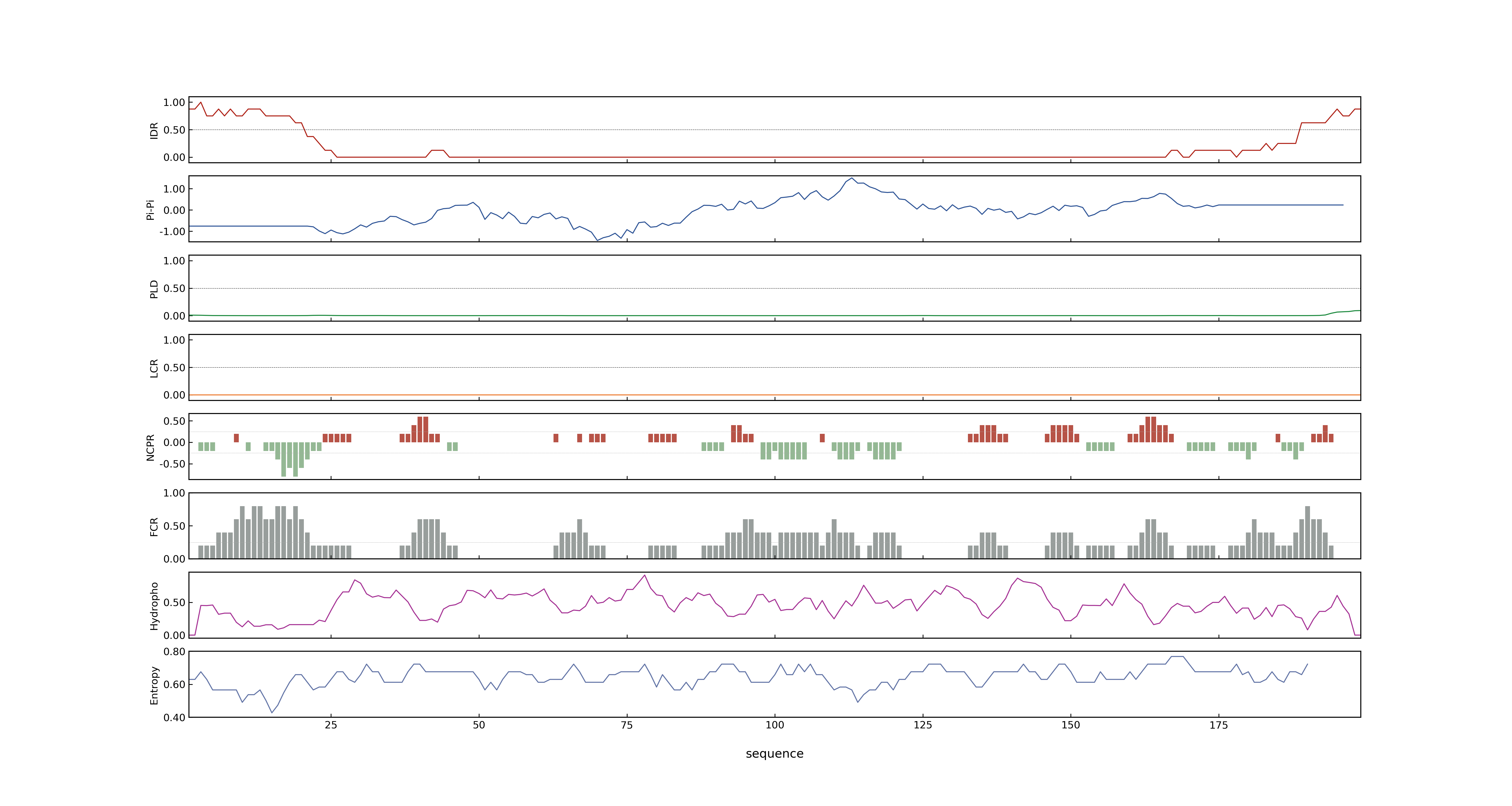Click the "FCR" y-axis label
Viewport: 1512px width, 806px height.
pyautogui.click(x=154, y=527)
